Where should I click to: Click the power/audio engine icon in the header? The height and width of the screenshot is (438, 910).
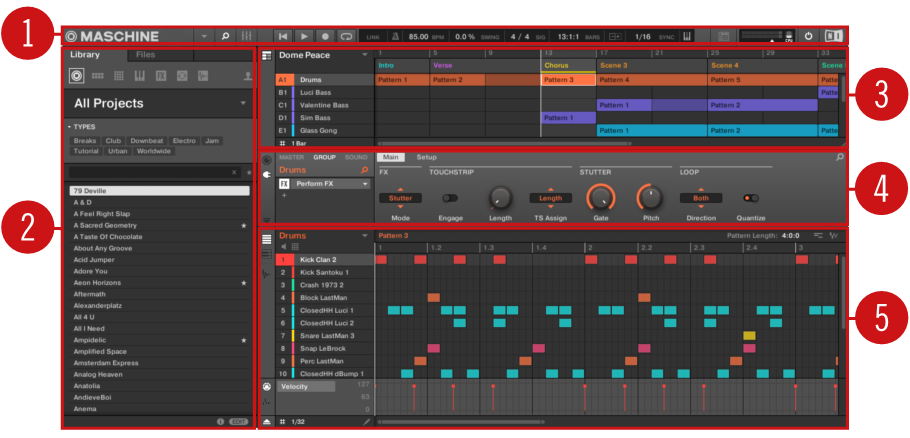pos(809,37)
